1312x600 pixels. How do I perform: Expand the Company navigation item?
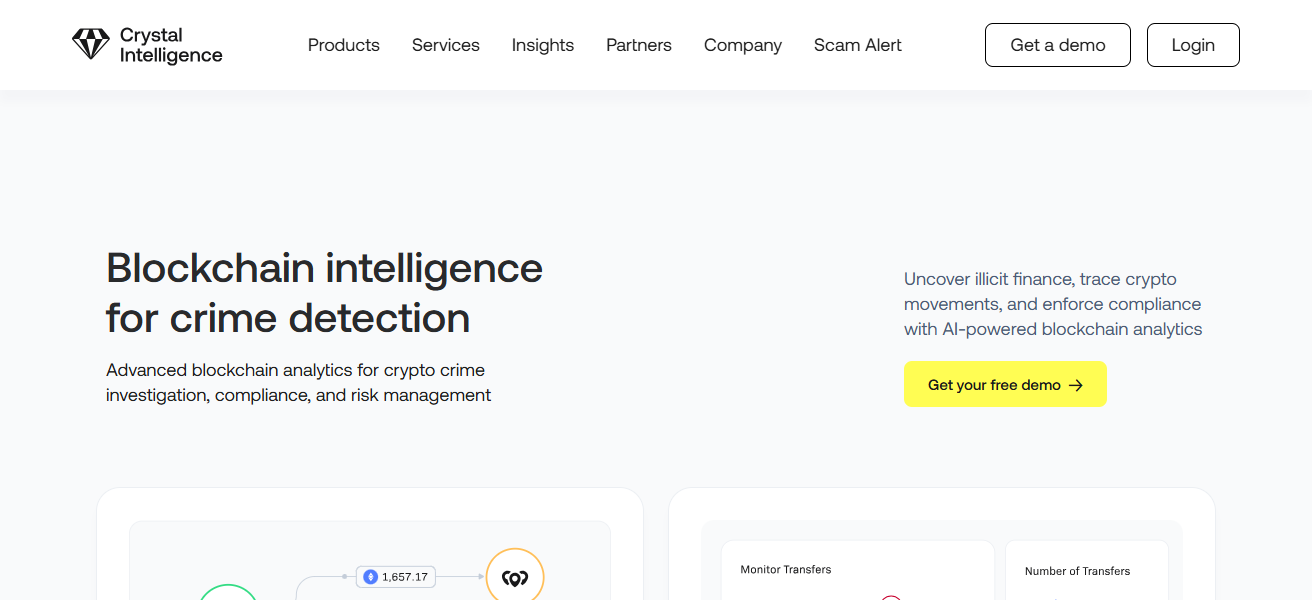tap(742, 45)
